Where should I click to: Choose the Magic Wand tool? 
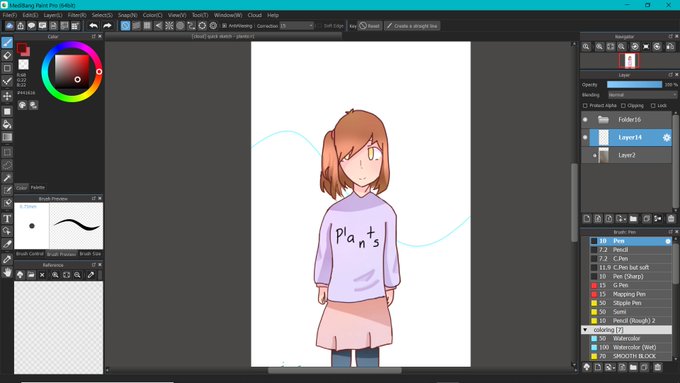point(7,178)
